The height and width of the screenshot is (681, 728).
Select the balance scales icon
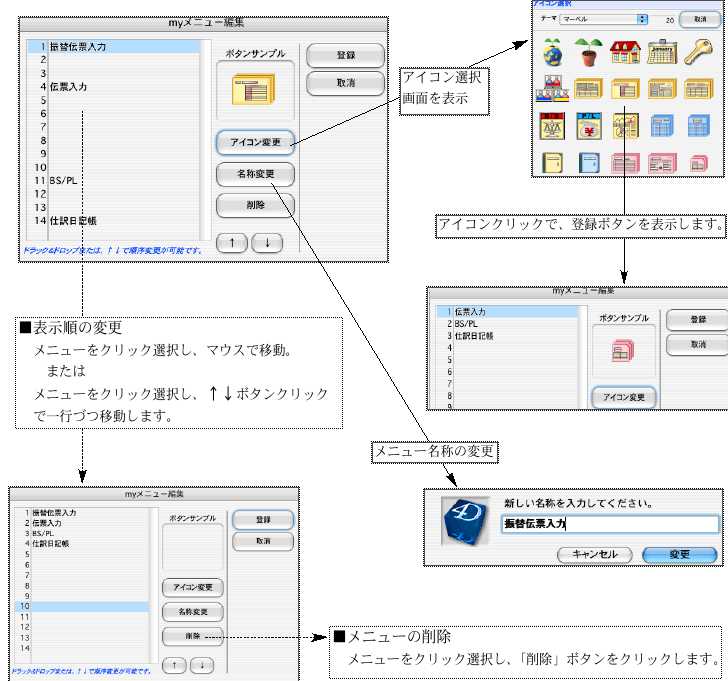coord(551,125)
